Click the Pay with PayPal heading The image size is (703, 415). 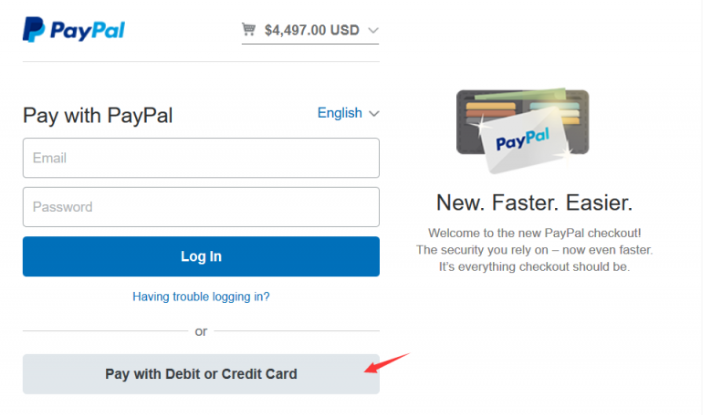point(98,116)
